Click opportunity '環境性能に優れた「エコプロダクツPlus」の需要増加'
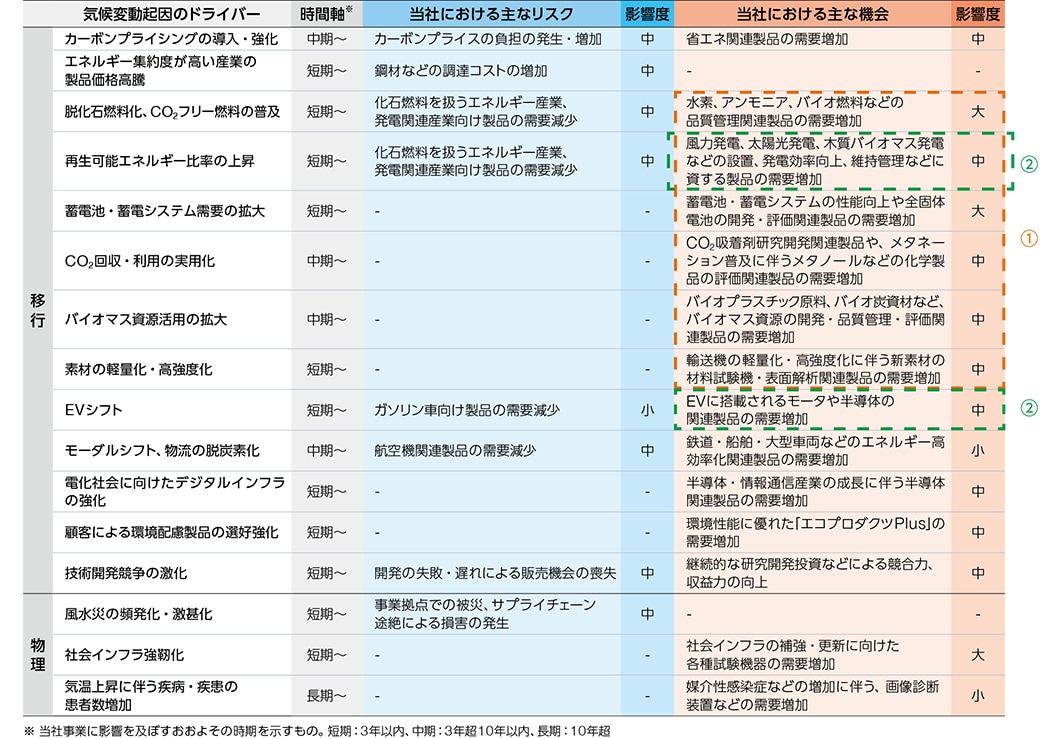Image resolution: width=1040 pixels, height=739 pixels. pyautogui.click(x=815, y=532)
